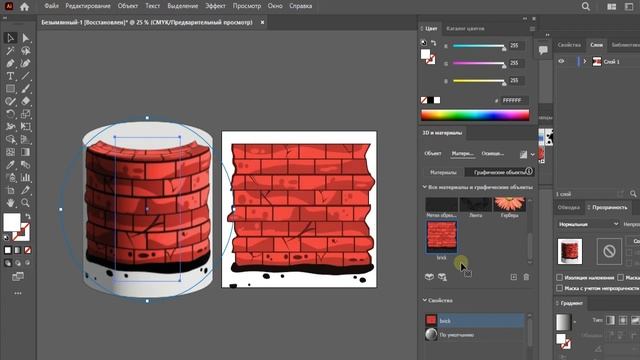Viewport: 640px width, 360px height.
Task: Set toolbar color mode to solid Color
Action: point(8,250)
